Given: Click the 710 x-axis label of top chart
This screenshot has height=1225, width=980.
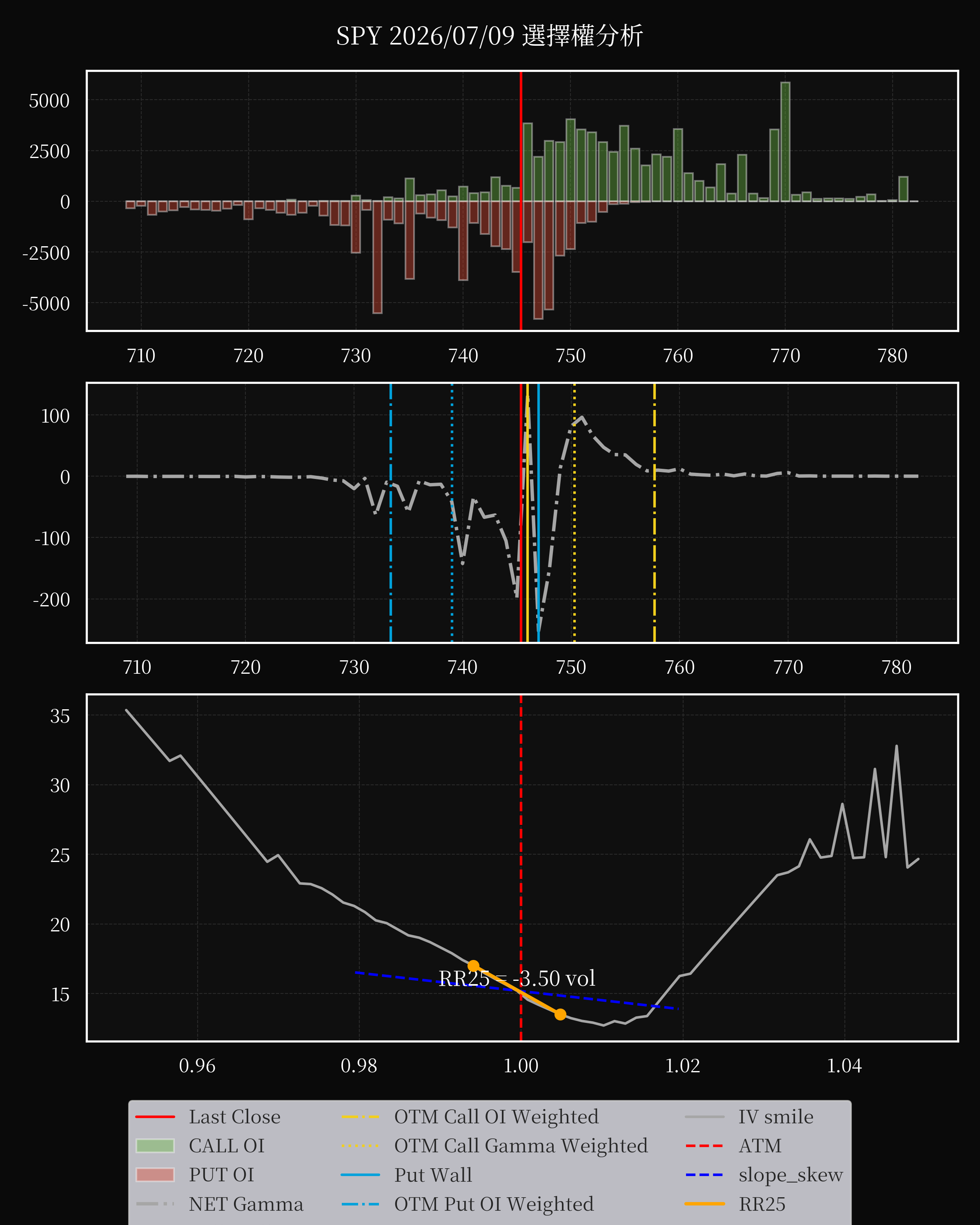Looking at the screenshot, I should (x=141, y=356).
